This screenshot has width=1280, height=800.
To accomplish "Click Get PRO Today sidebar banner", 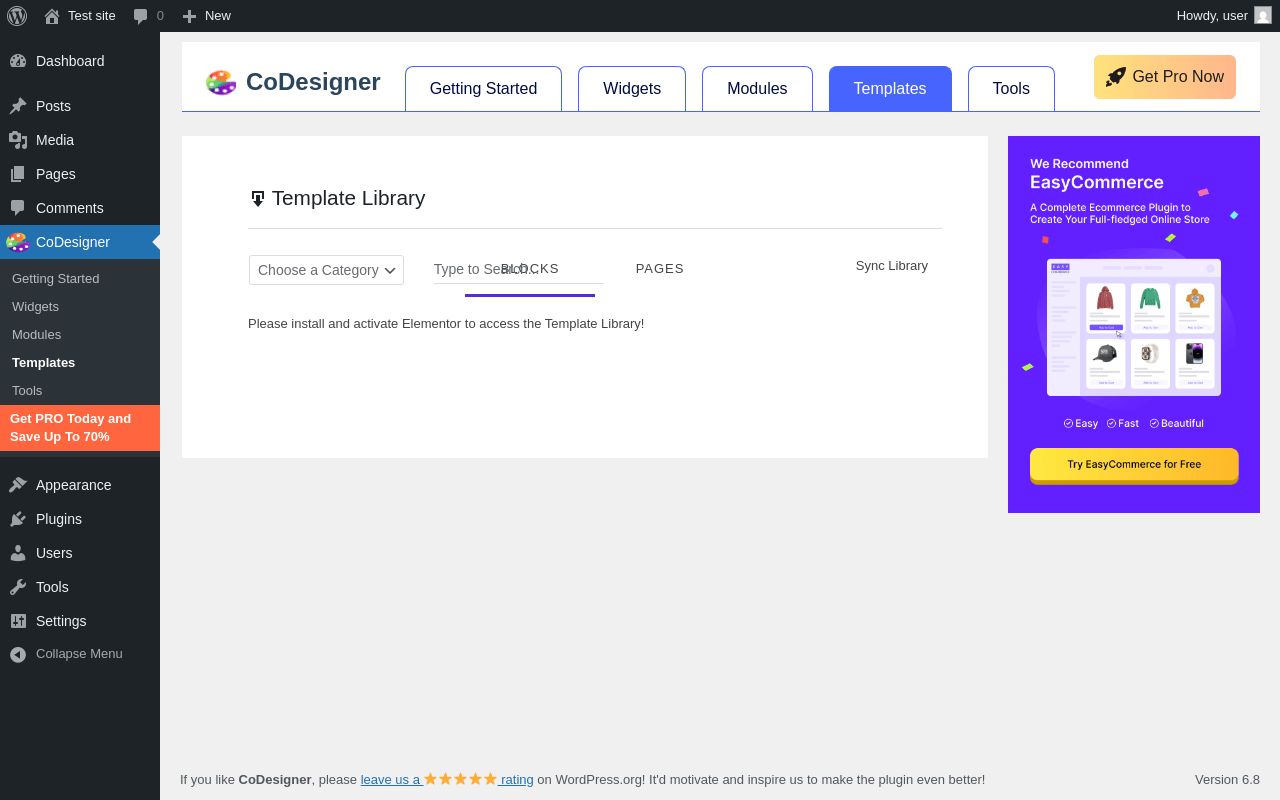I will pos(80,428).
